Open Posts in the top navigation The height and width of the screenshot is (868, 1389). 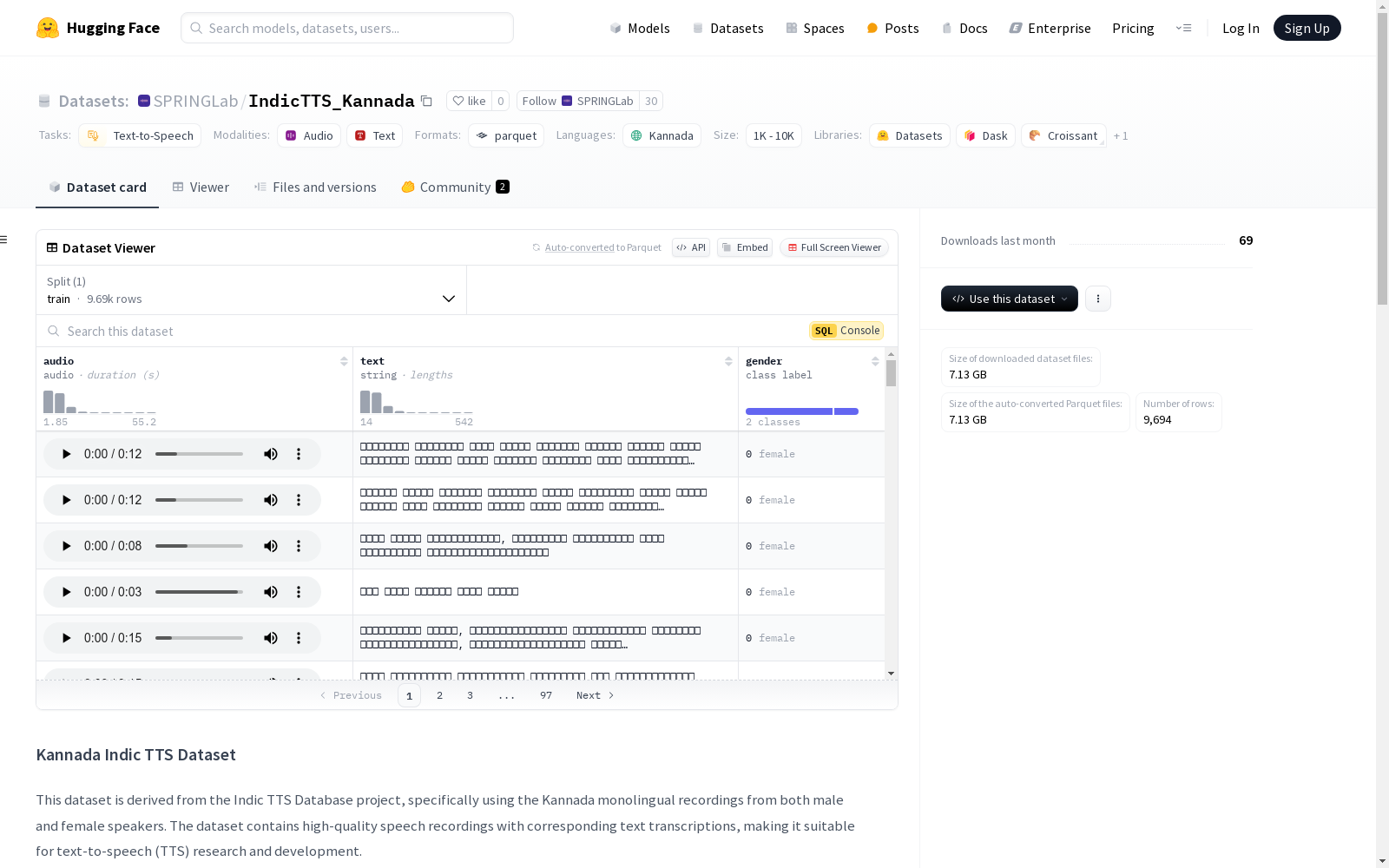pyautogui.click(x=892, y=28)
